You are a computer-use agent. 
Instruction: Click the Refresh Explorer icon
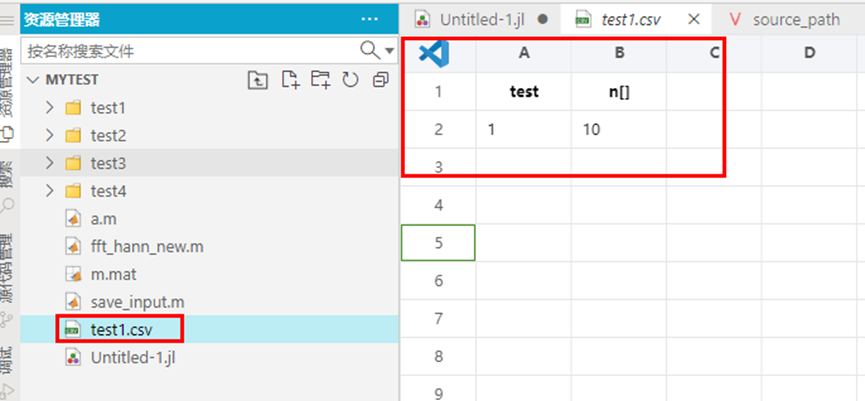350,80
